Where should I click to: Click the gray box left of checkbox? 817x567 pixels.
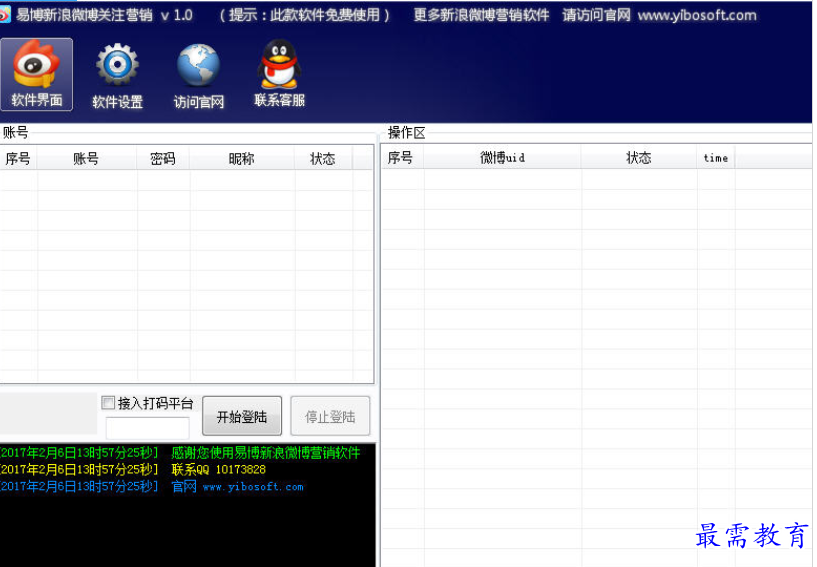tap(48, 413)
